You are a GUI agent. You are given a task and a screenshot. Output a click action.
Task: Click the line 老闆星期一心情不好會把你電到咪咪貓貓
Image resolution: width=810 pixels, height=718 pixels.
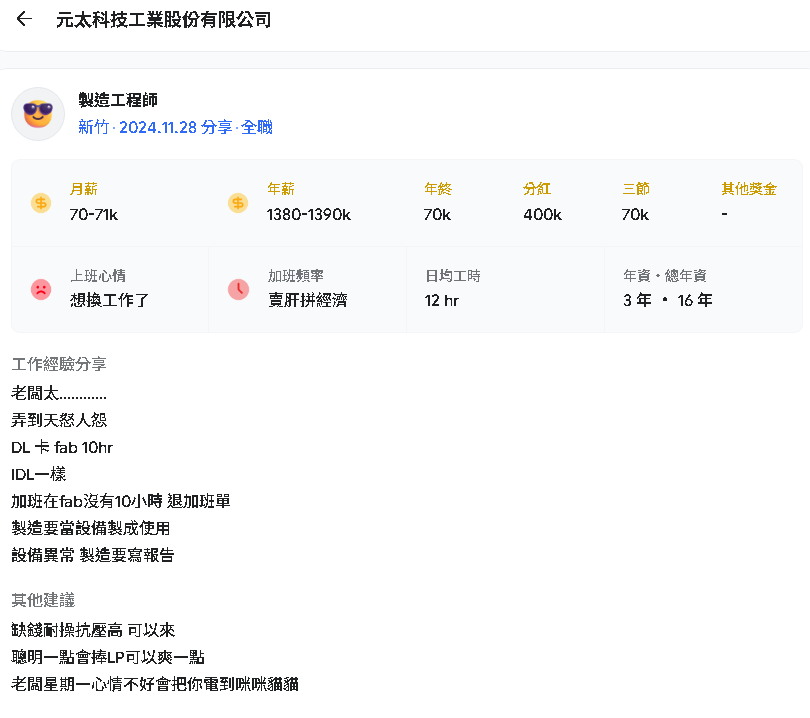155,684
